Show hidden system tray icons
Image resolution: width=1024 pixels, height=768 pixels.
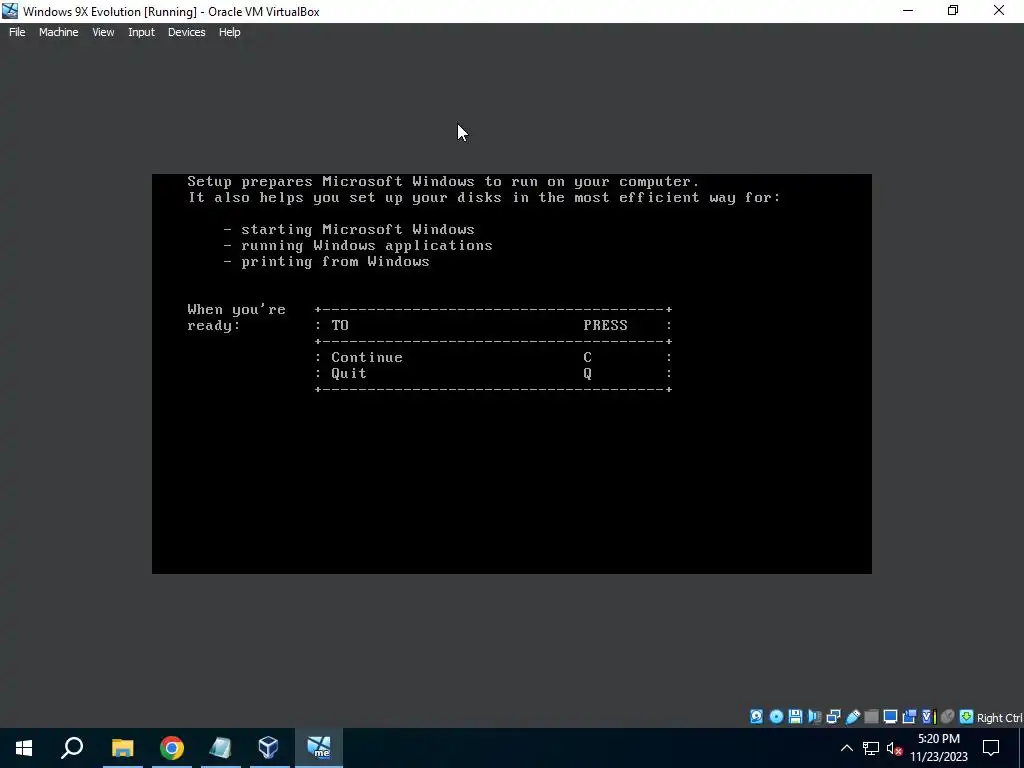846,748
